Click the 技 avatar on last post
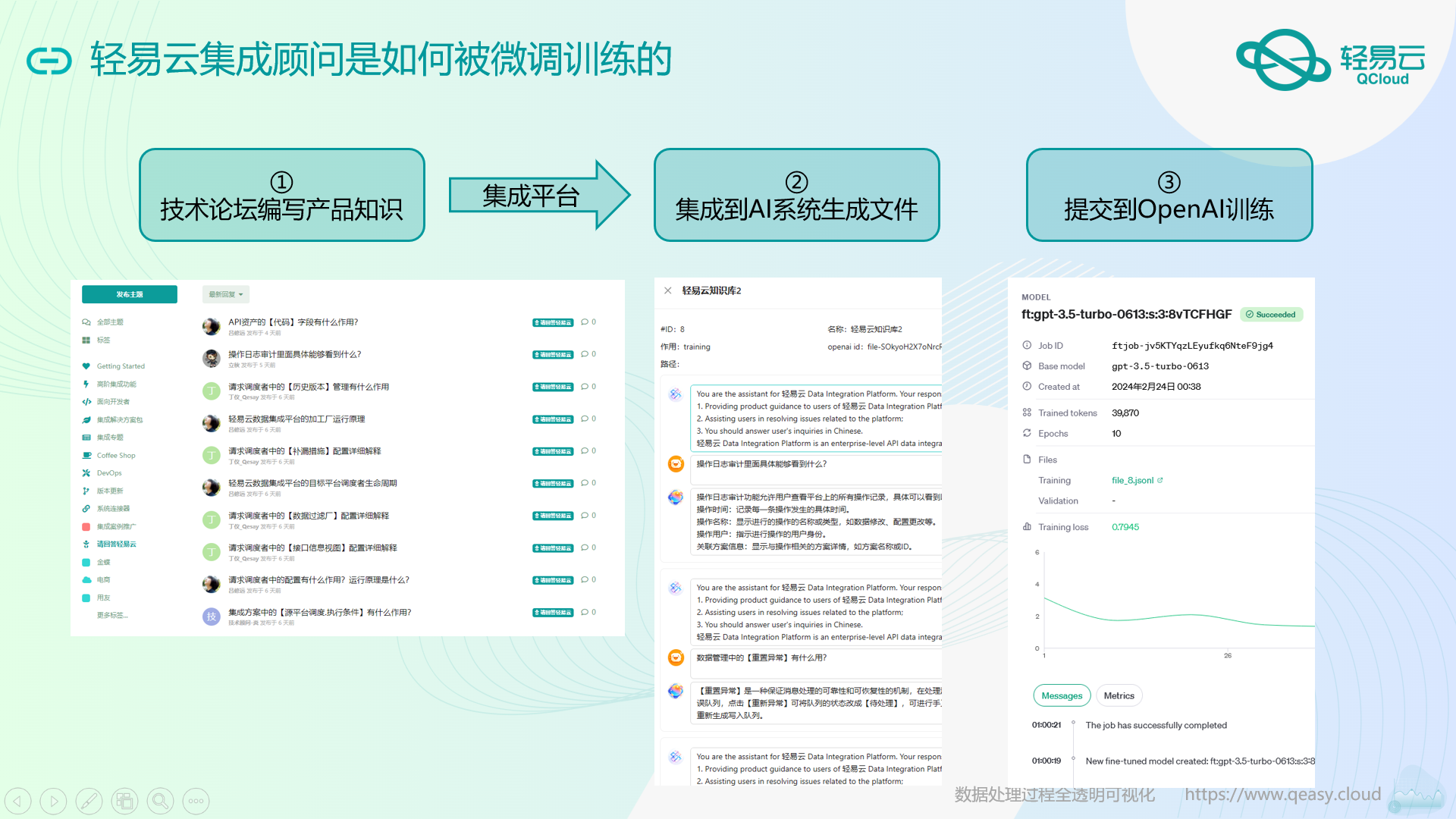This screenshot has height=819, width=1456. [212, 617]
